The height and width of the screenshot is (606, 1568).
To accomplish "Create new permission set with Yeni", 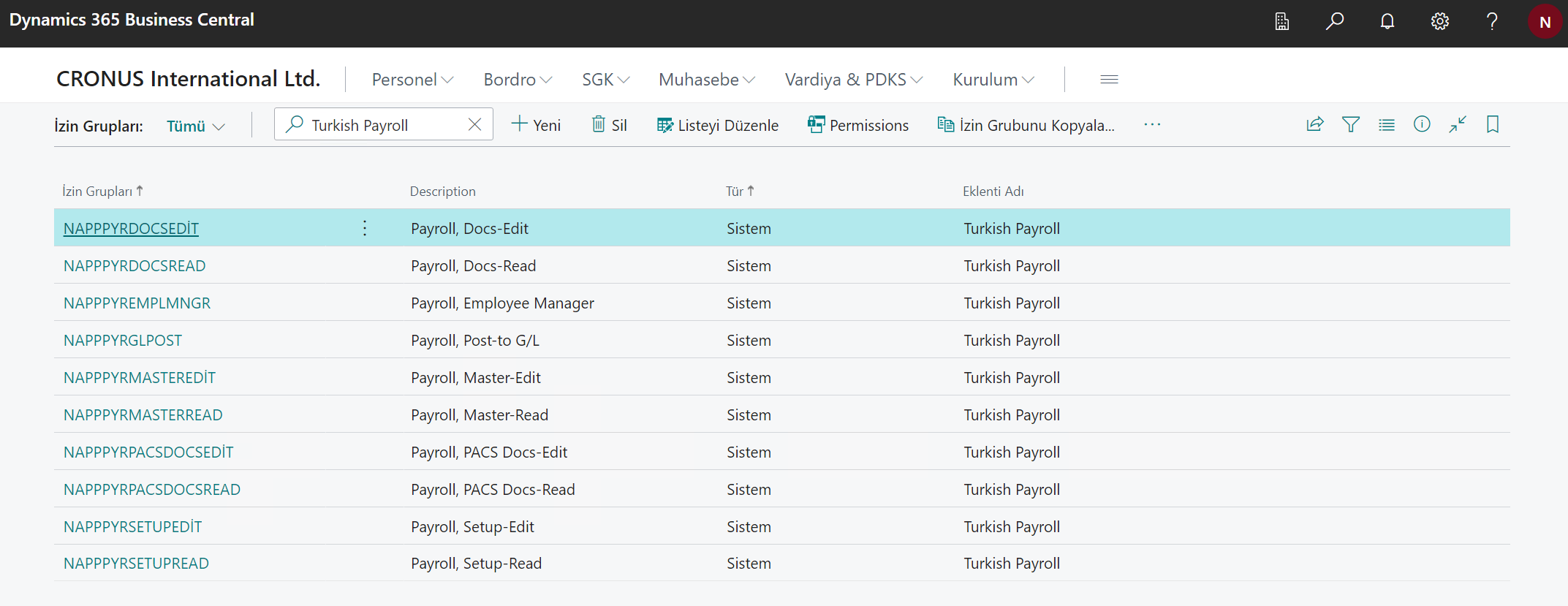I will tap(536, 125).
